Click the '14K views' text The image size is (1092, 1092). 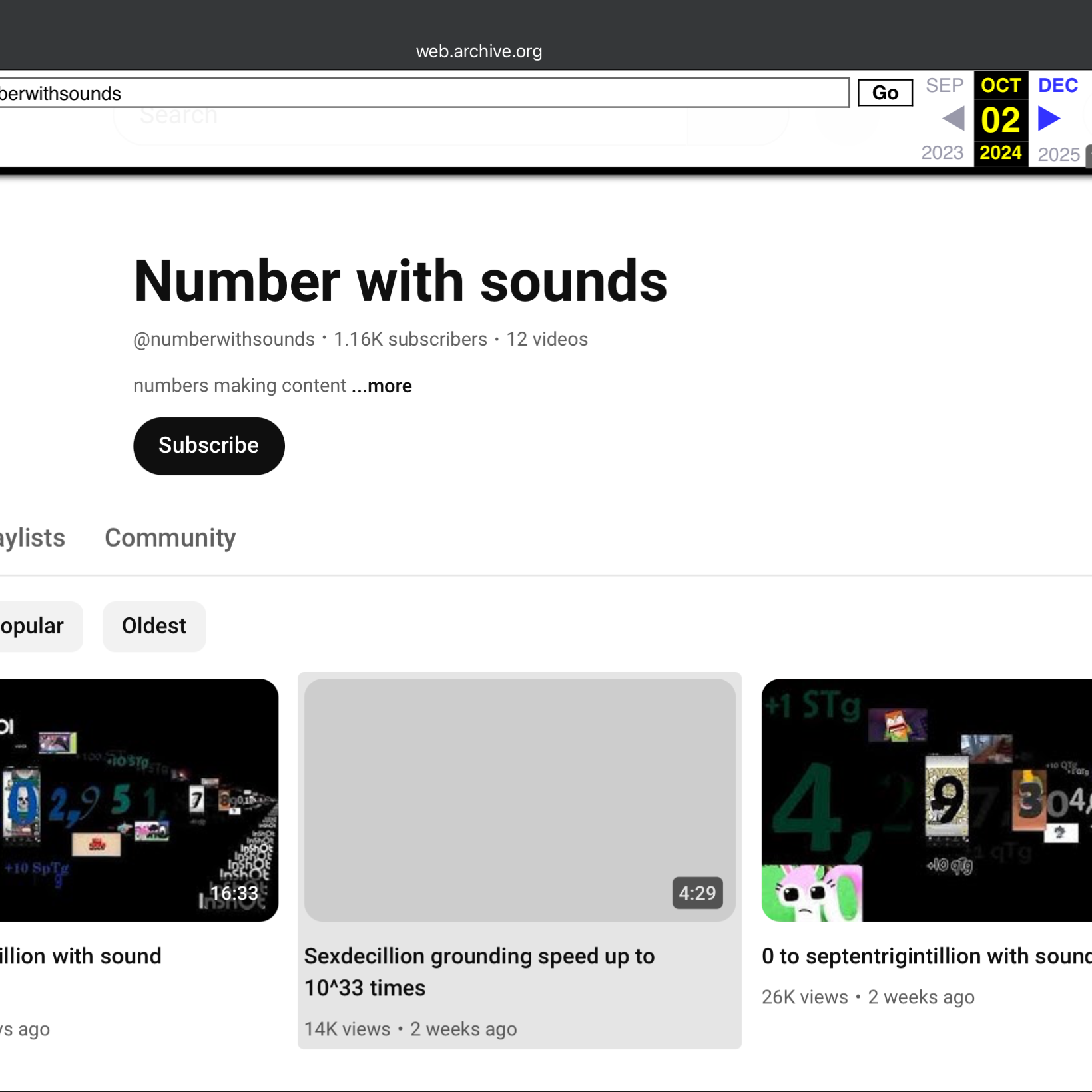pos(347,1029)
